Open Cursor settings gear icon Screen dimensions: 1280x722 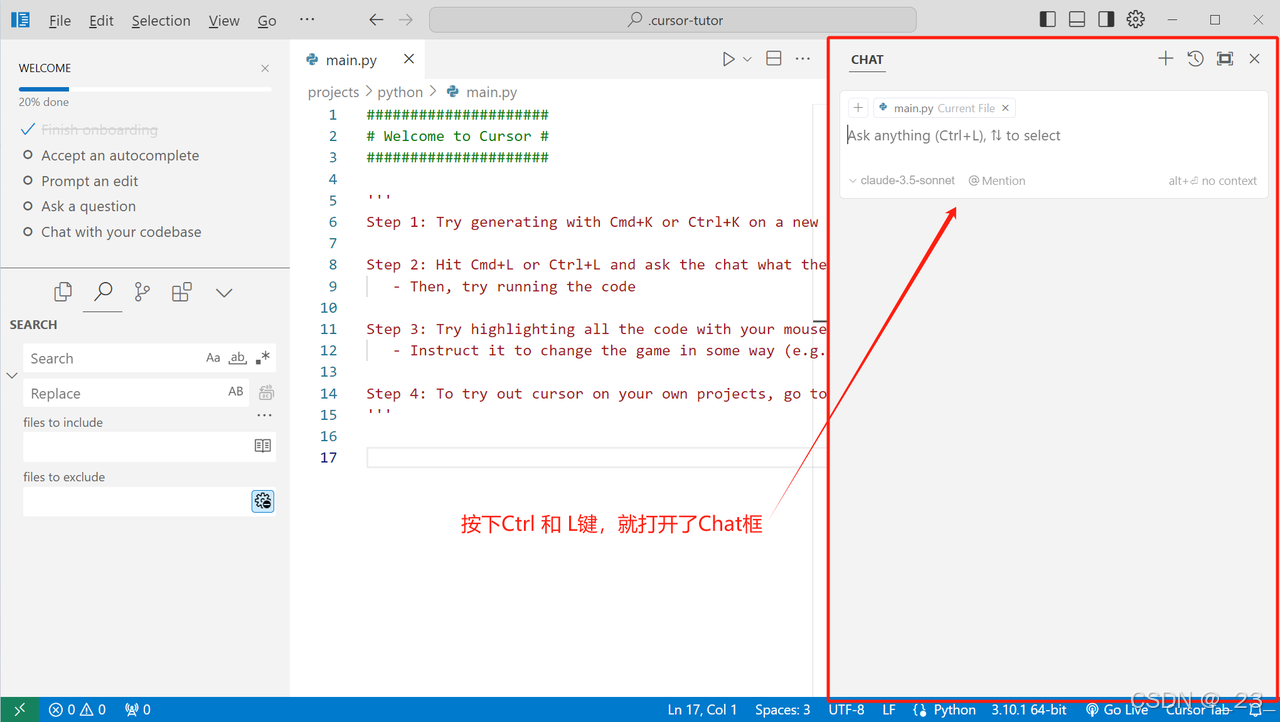point(1135,20)
